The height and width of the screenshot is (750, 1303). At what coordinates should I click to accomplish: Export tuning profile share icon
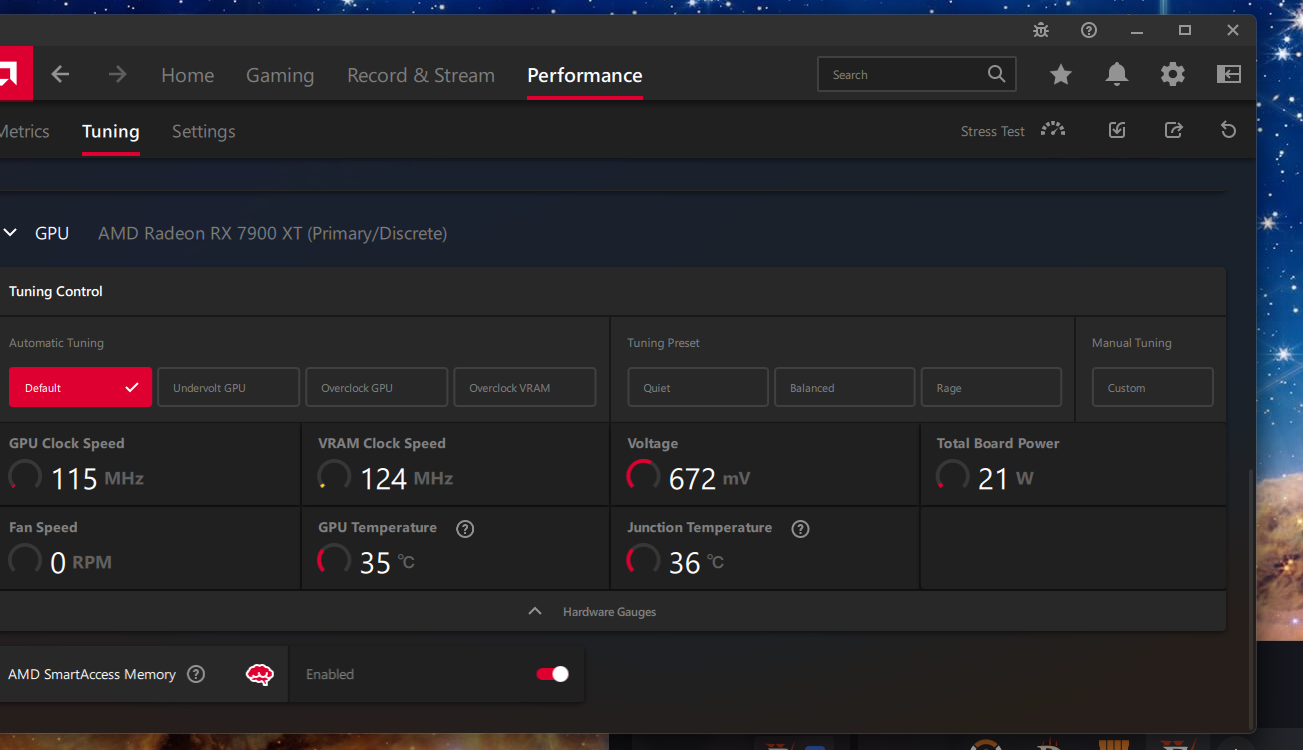click(x=1174, y=130)
